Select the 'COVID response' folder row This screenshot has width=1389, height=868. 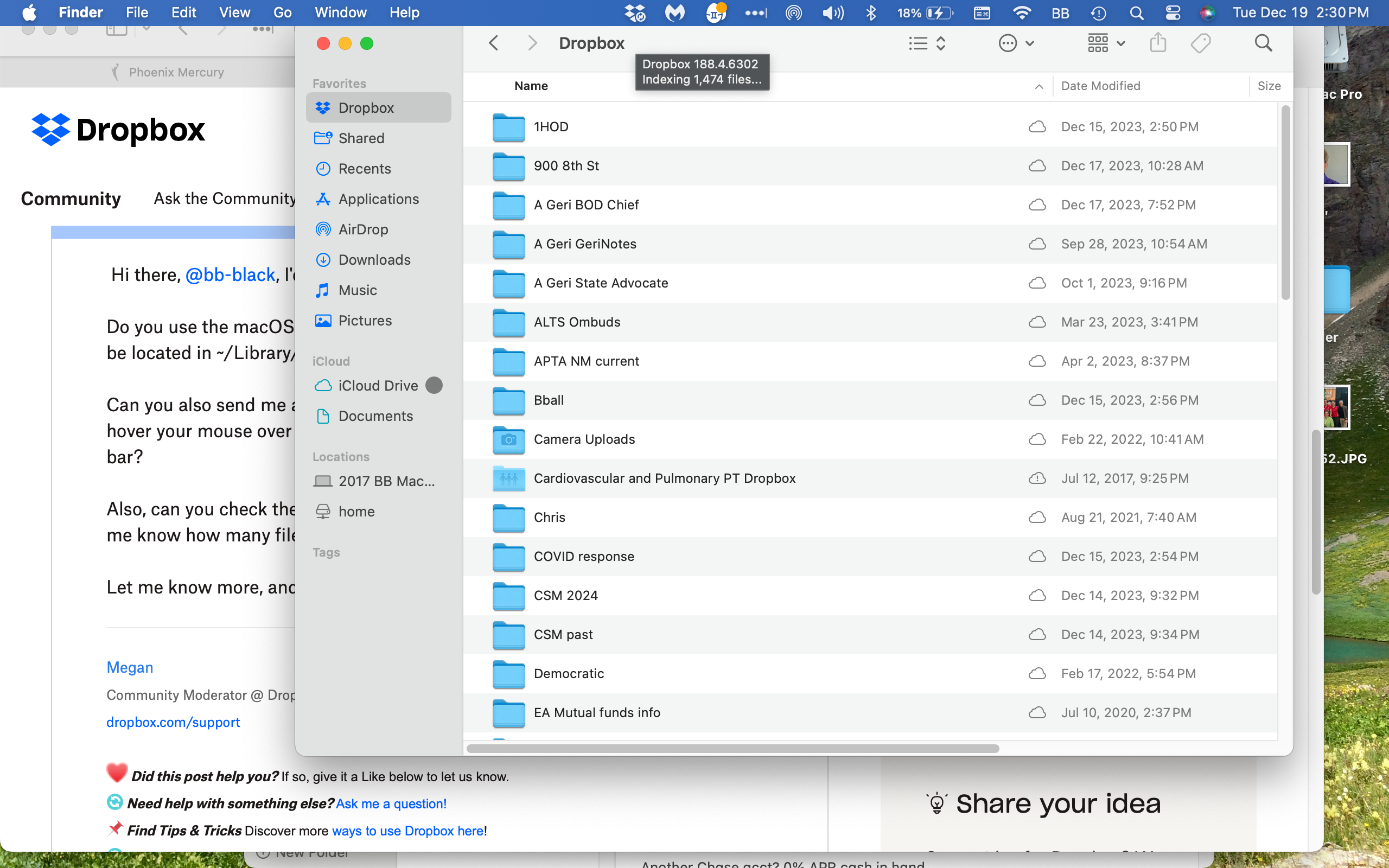click(x=870, y=556)
